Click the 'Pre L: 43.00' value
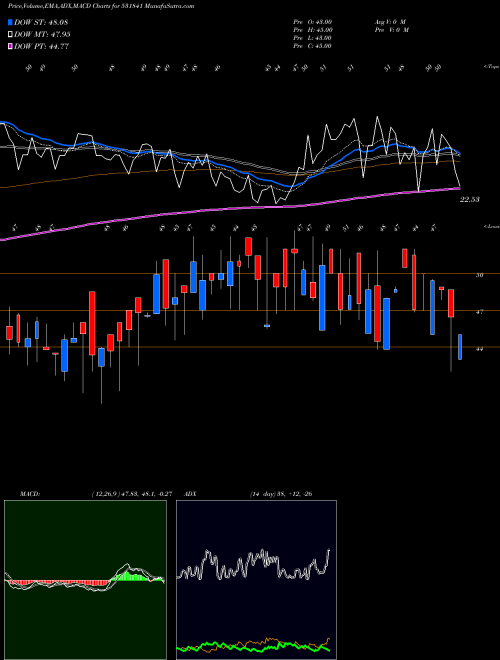Viewport: 500px width, 660px height. (313, 38)
